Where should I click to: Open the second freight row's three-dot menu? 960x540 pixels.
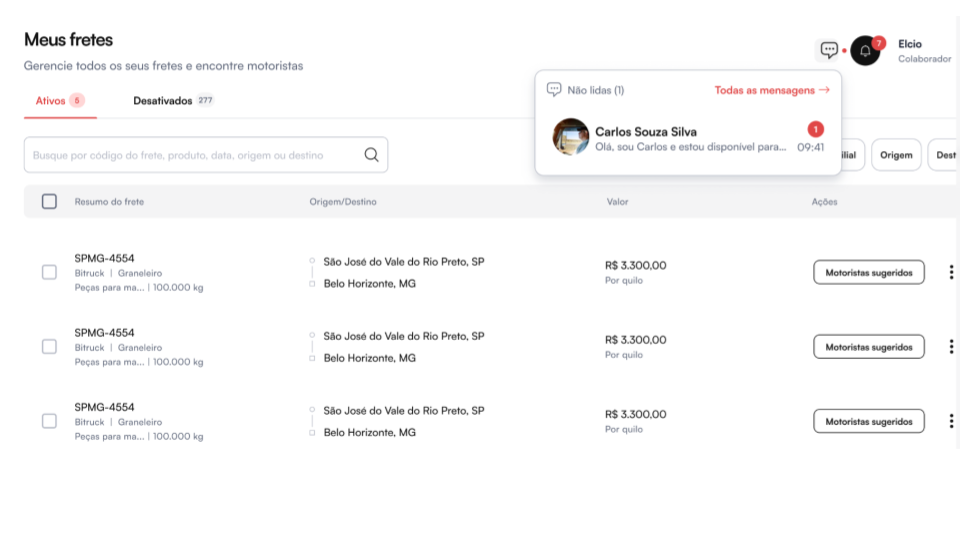click(x=950, y=347)
